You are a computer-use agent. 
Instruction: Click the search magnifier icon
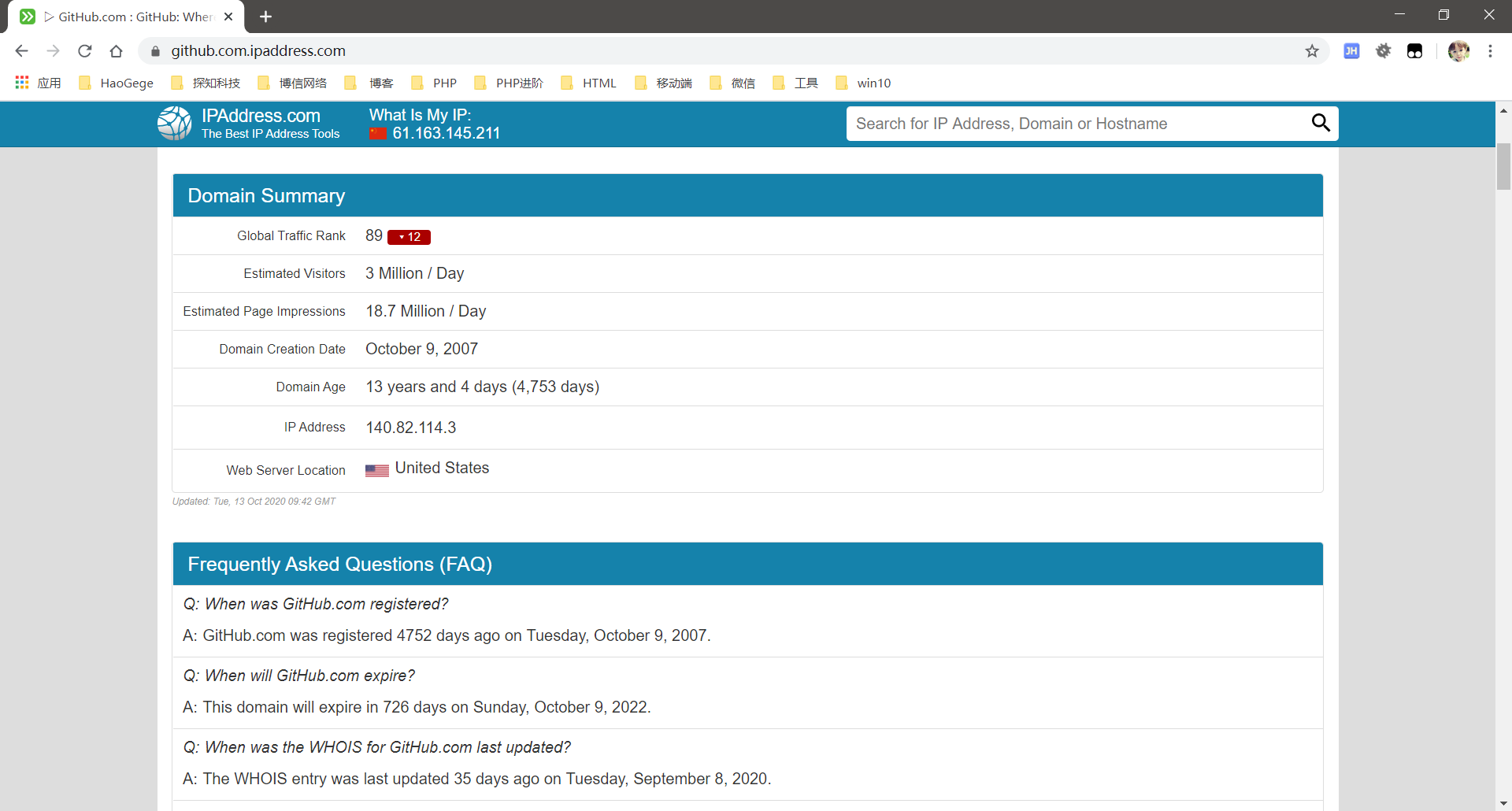coord(1320,123)
